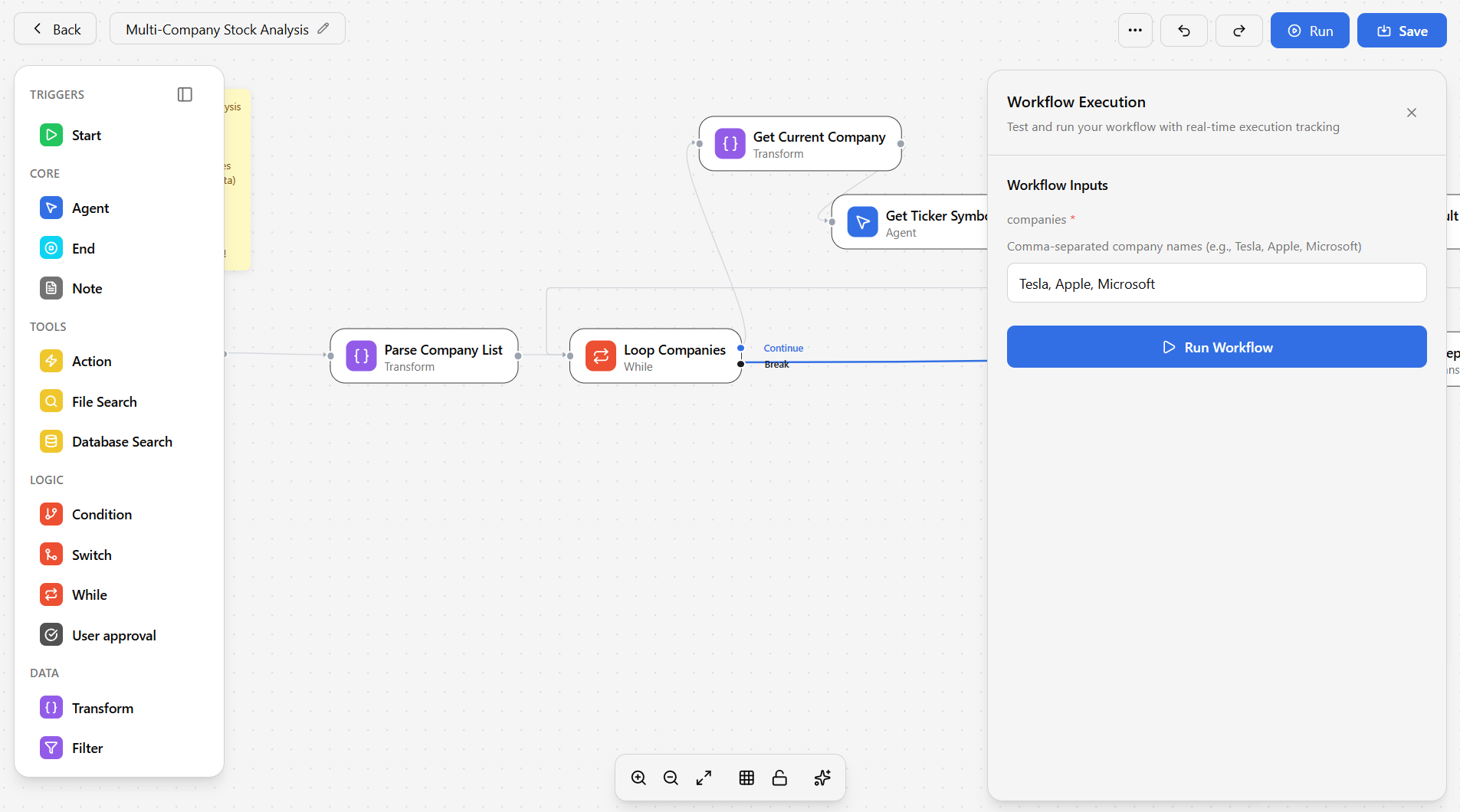Click the sparkle auto-layout icon
This screenshot has width=1460, height=812.
[x=822, y=778]
